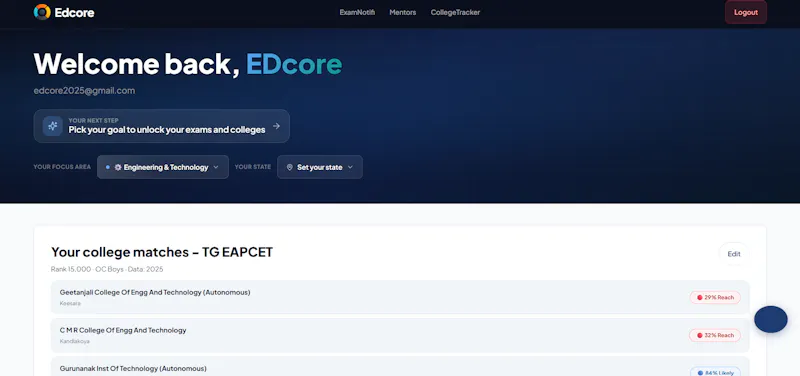The image size is (800, 376).
Task: Click the location pin icon in state selector
Action: pos(290,167)
